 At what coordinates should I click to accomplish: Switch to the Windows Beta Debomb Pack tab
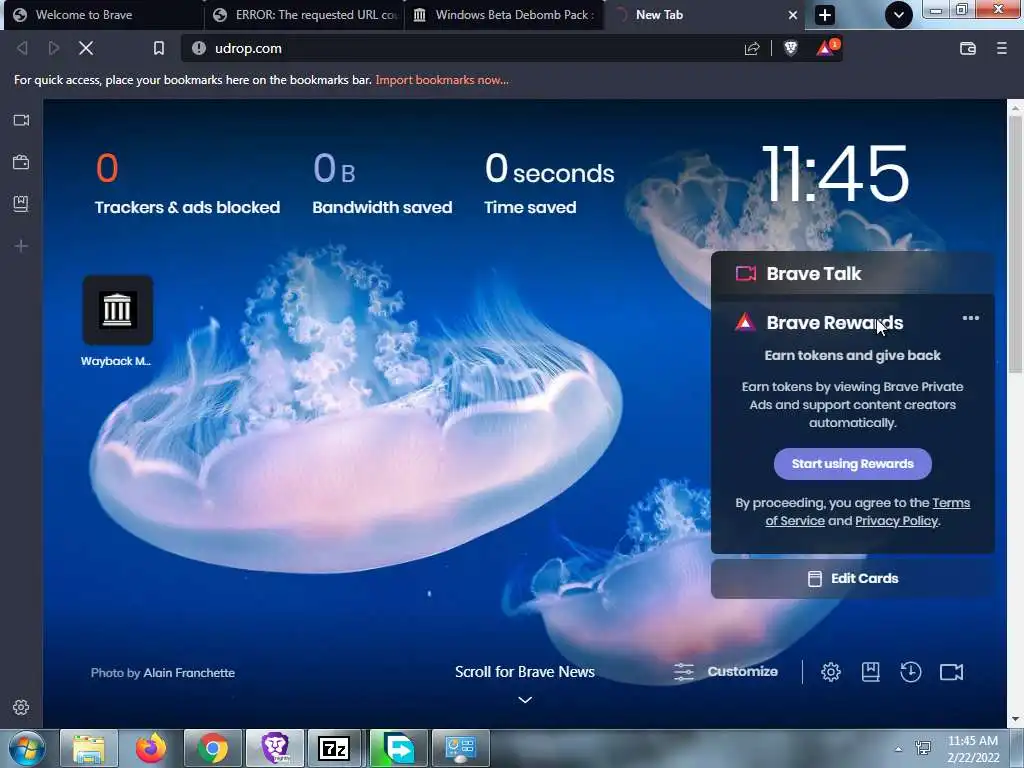click(x=505, y=15)
